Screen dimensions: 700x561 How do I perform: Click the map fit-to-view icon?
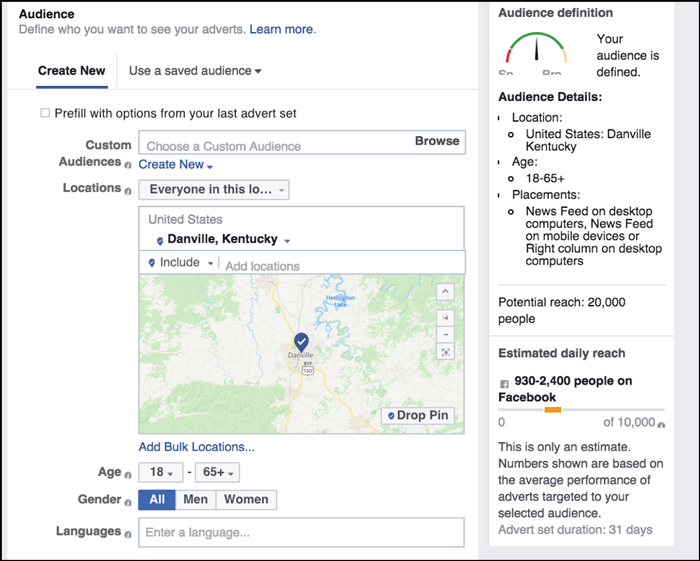tap(445, 352)
